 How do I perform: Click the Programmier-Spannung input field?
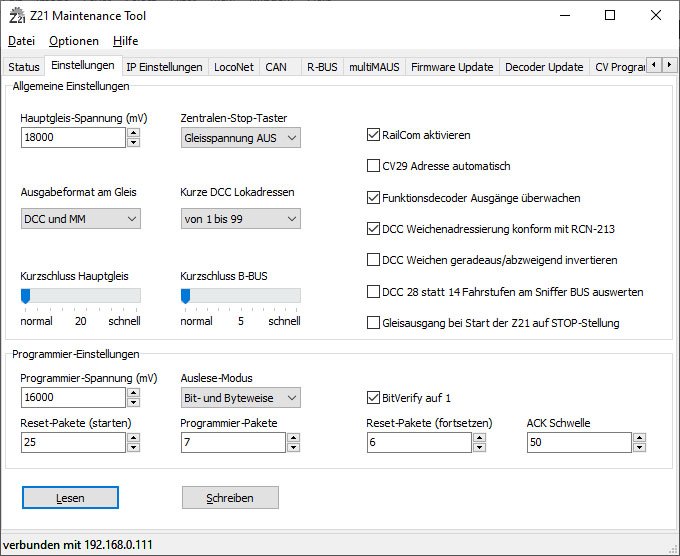(x=73, y=397)
